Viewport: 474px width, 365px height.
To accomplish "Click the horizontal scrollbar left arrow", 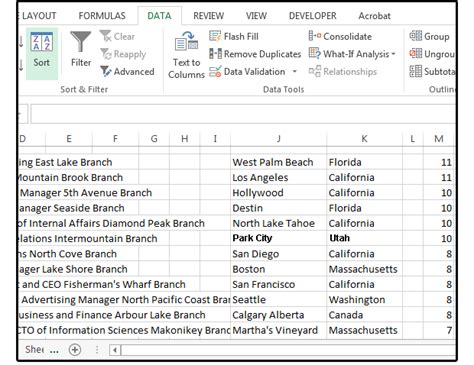I will coord(115,350).
